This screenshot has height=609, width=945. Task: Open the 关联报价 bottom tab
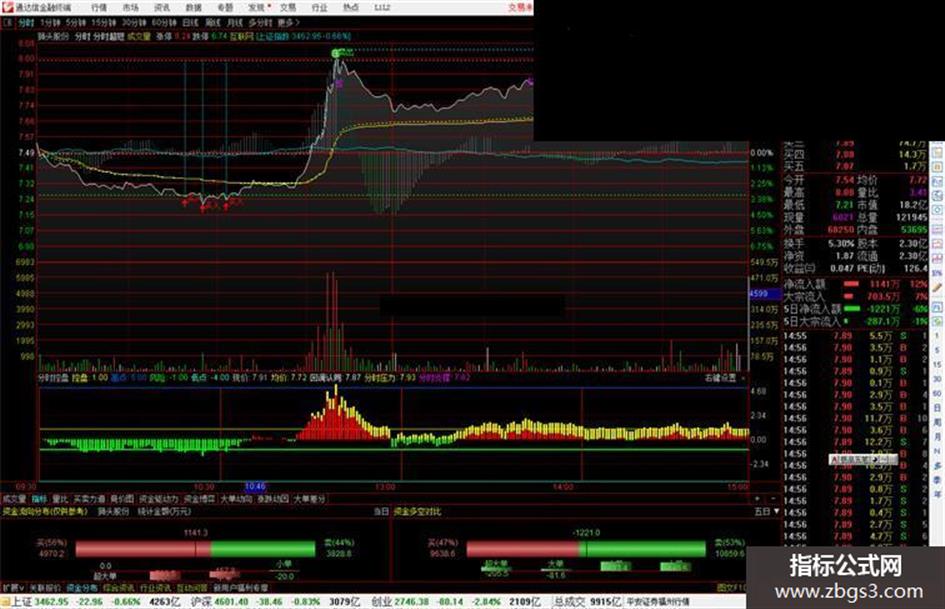coord(45,587)
